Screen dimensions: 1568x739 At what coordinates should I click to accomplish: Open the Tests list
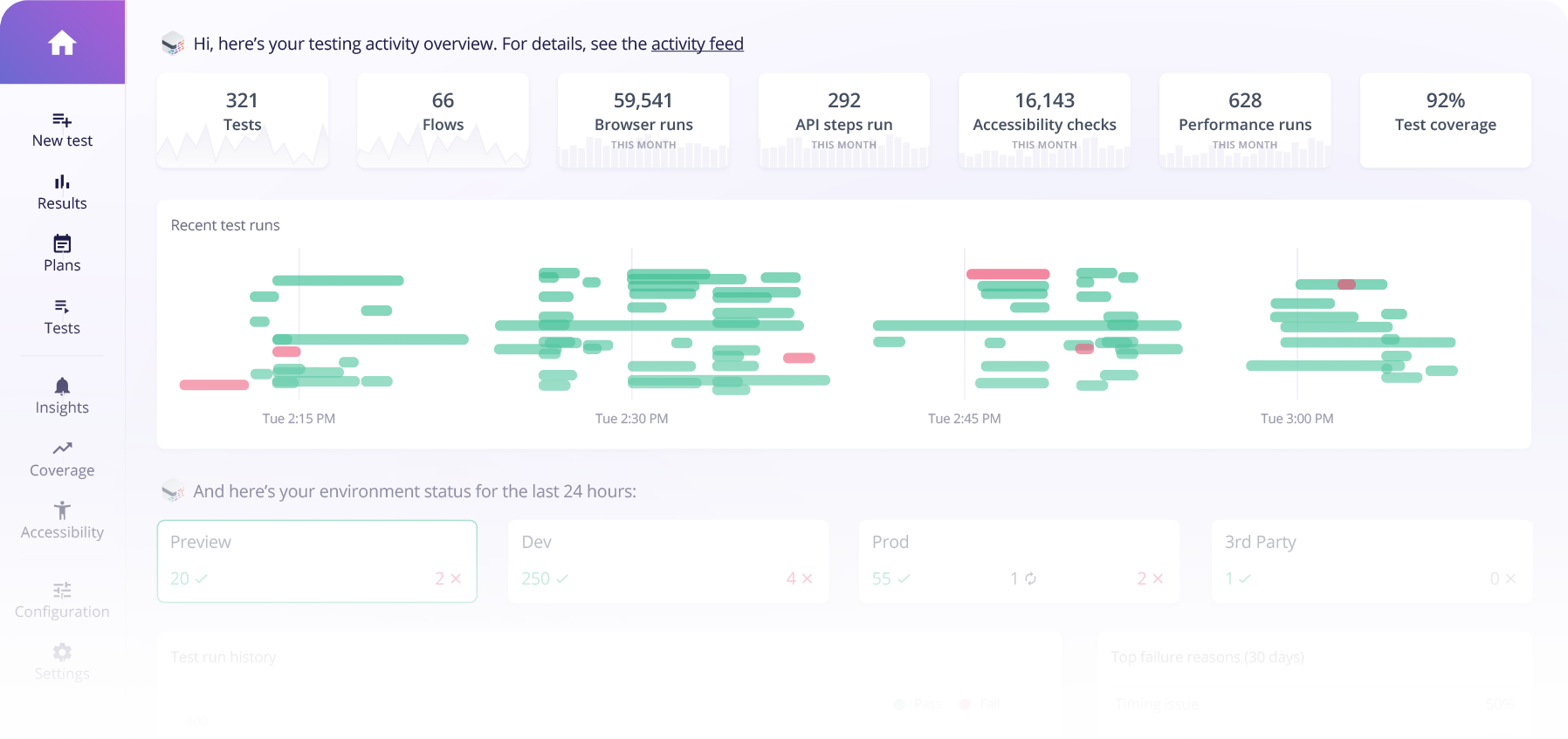(x=61, y=316)
